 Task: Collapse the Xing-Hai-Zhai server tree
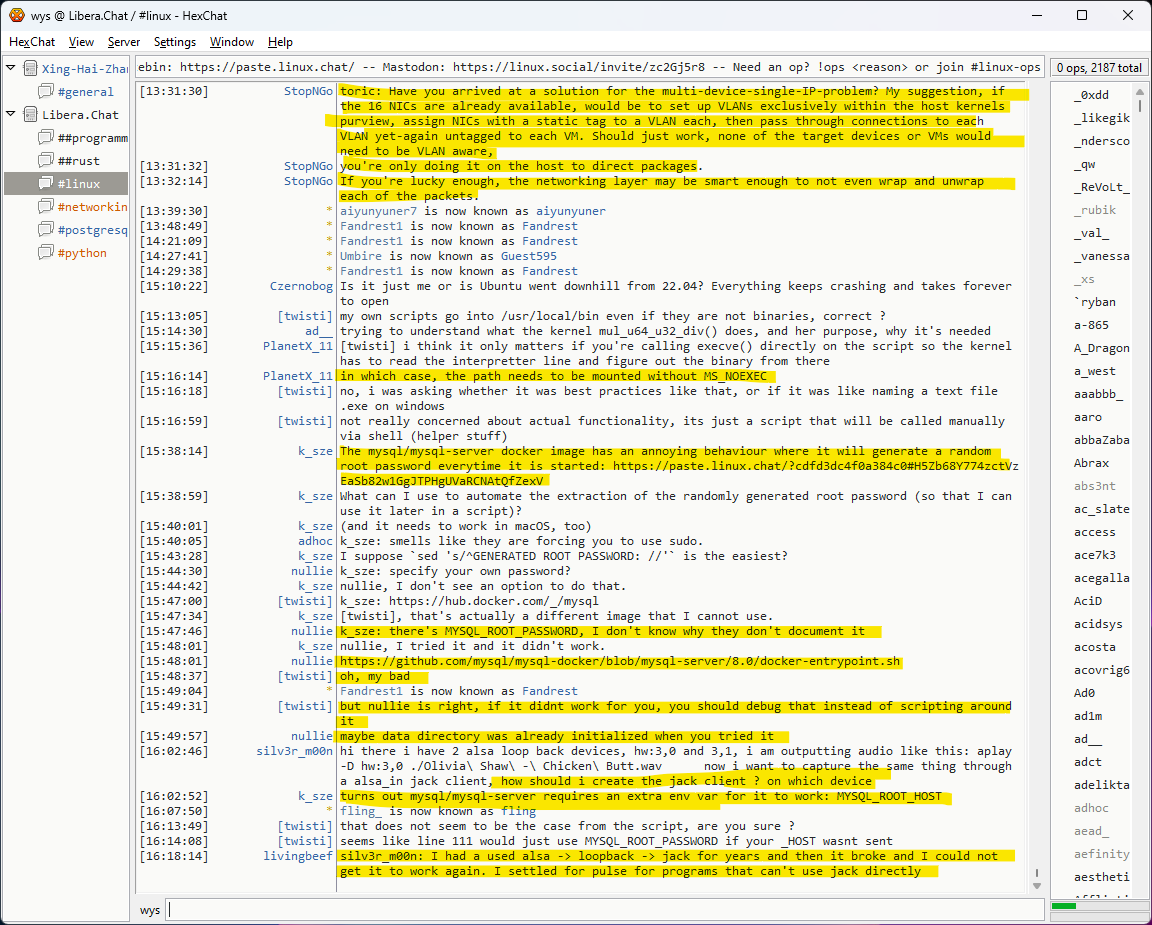click(x=11, y=69)
